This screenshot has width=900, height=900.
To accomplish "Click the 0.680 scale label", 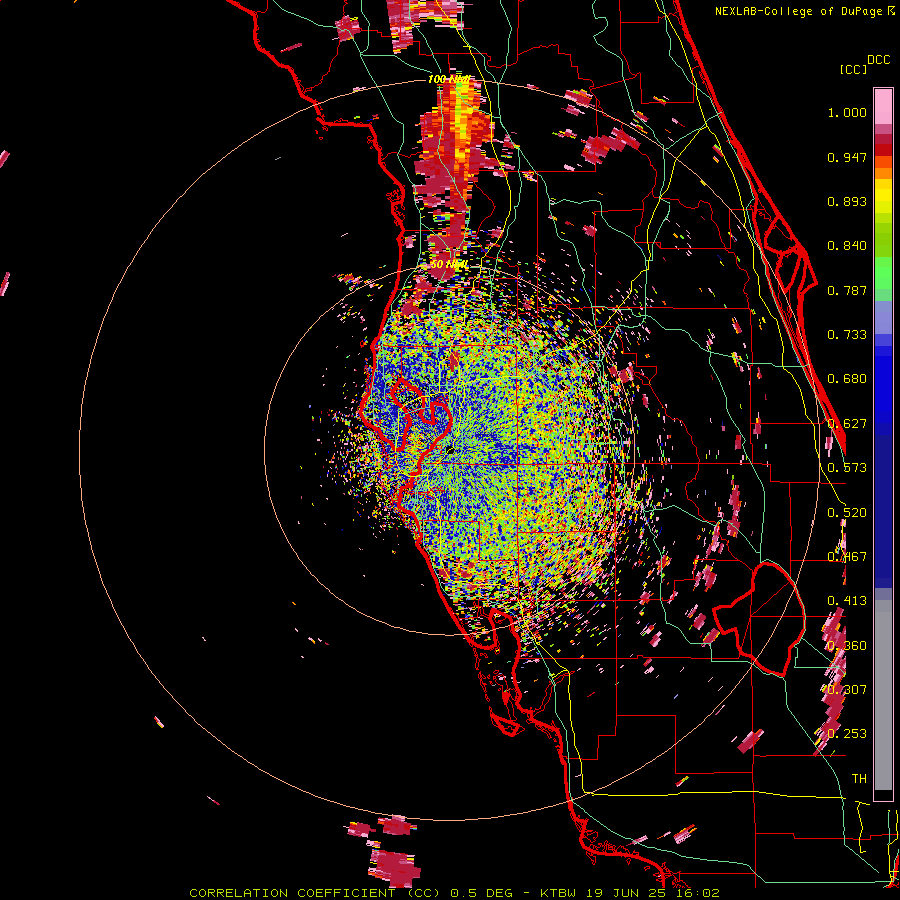I will click(x=847, y=379).
